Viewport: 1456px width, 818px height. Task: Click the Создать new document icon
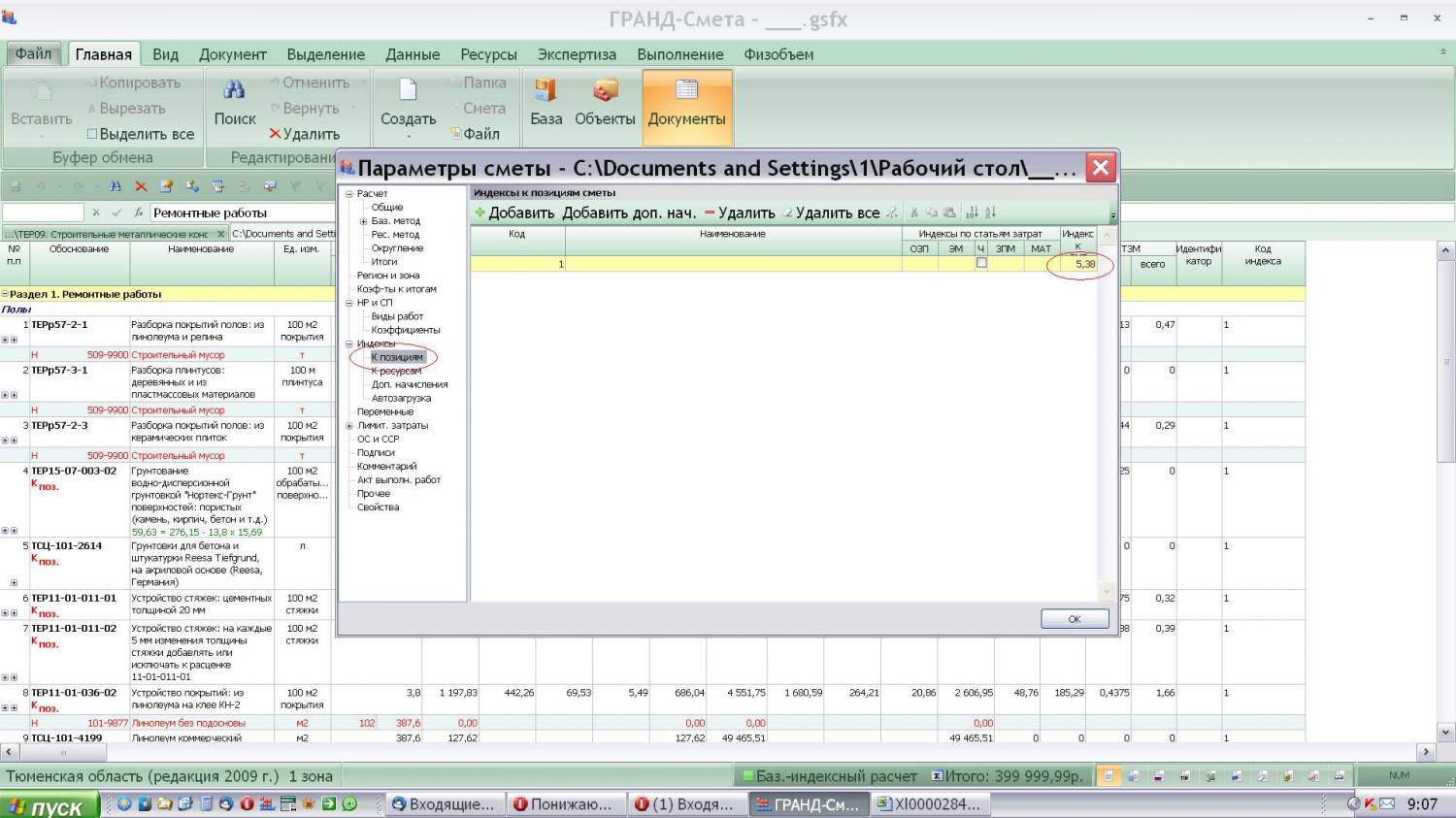(408, 91)
